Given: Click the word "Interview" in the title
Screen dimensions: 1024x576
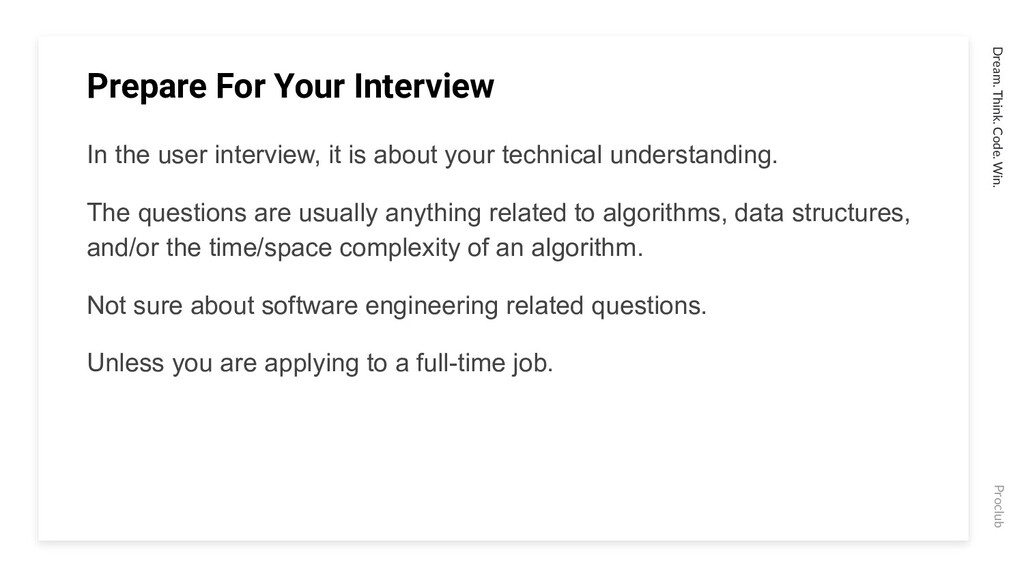Looking at the screenshot, I should [424, 86].
